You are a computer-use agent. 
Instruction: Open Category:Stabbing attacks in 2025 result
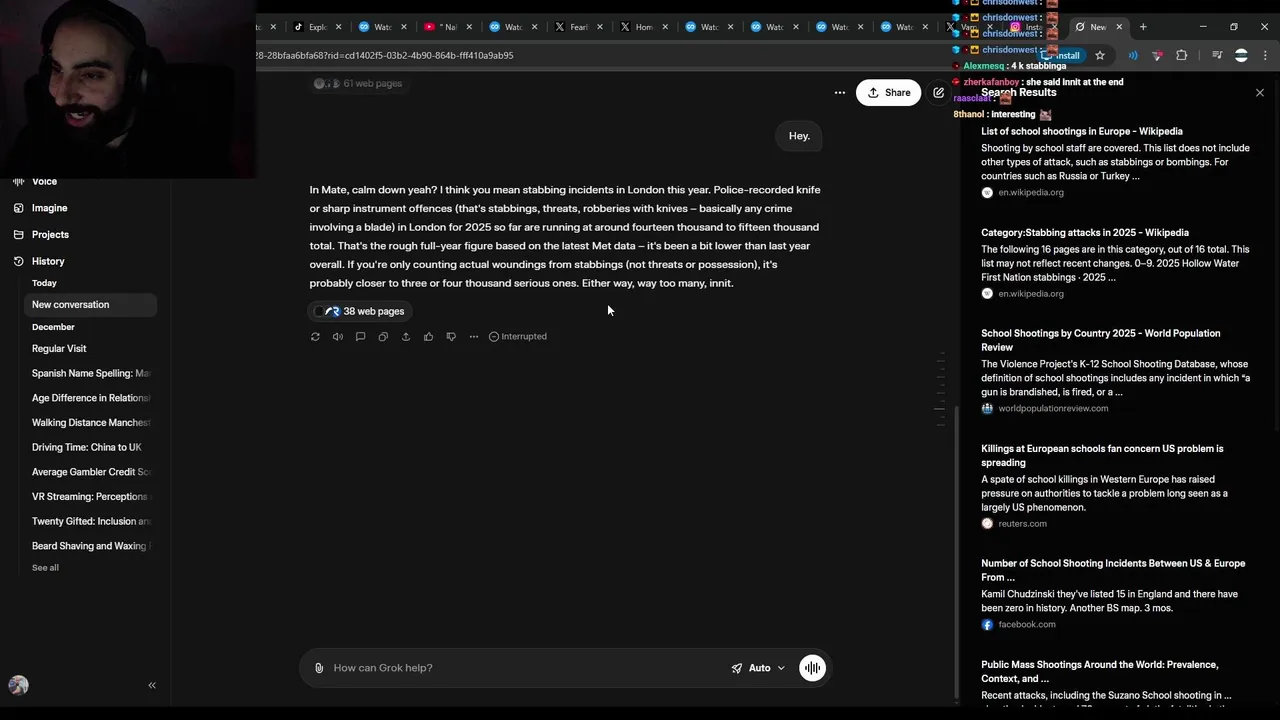coord(1085,232)
